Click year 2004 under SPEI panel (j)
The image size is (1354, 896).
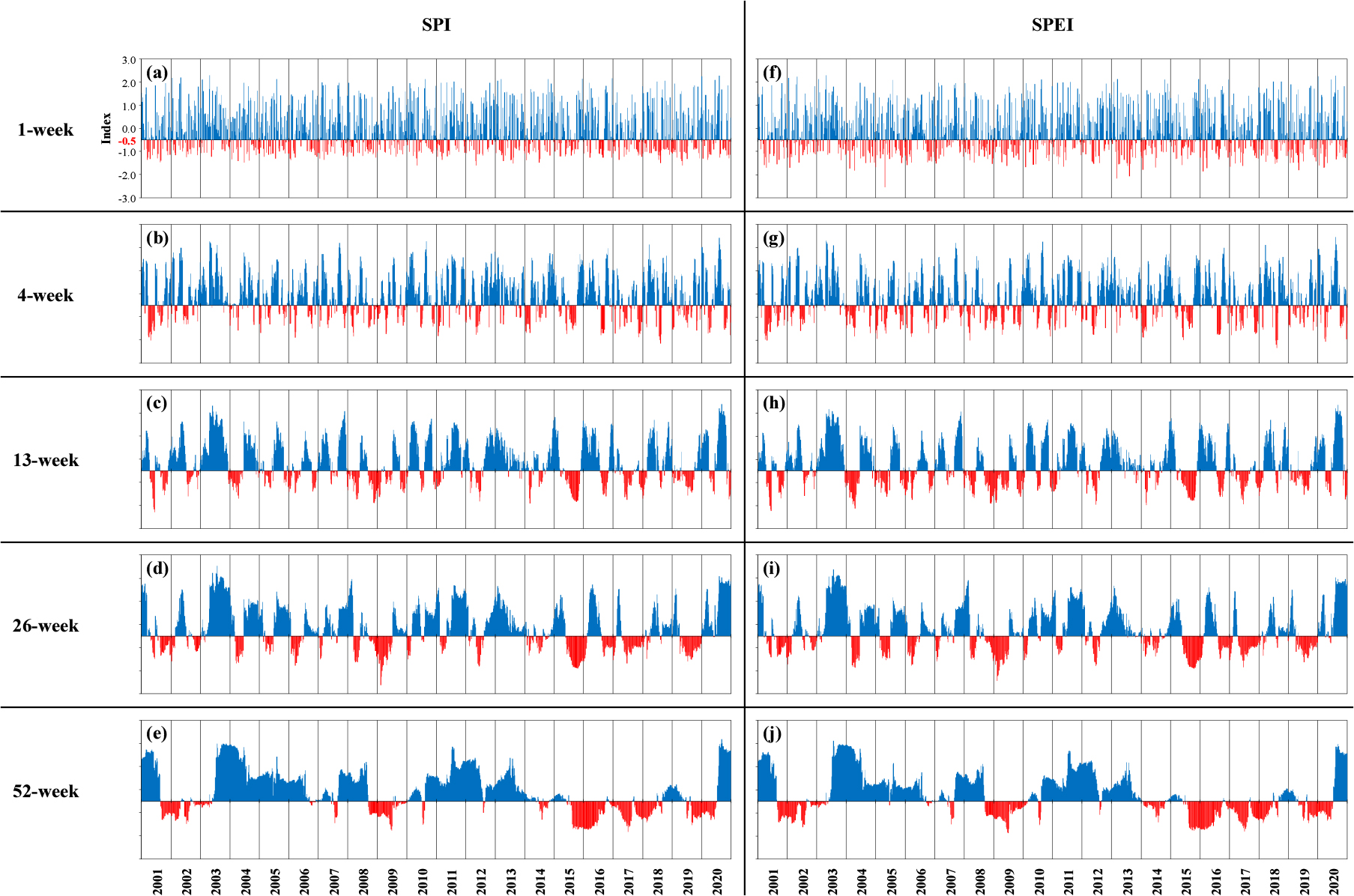[862, 881]
